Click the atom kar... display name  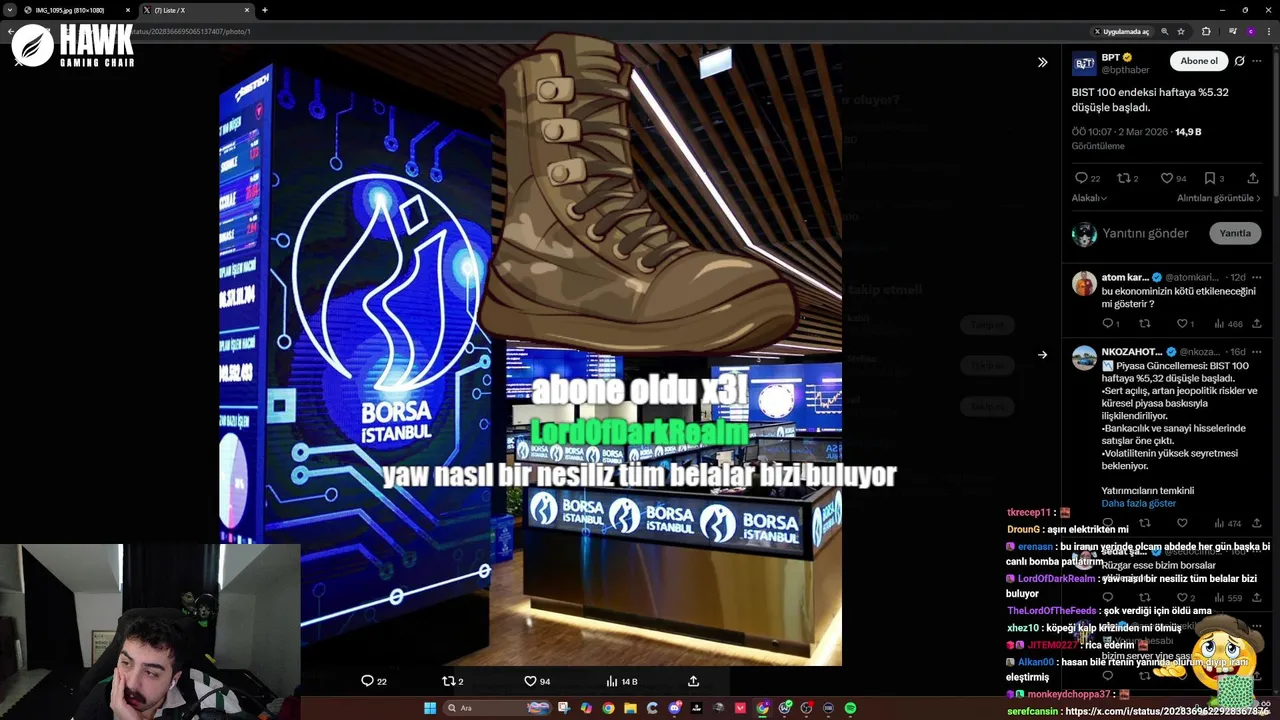[x=1125, y=277]
